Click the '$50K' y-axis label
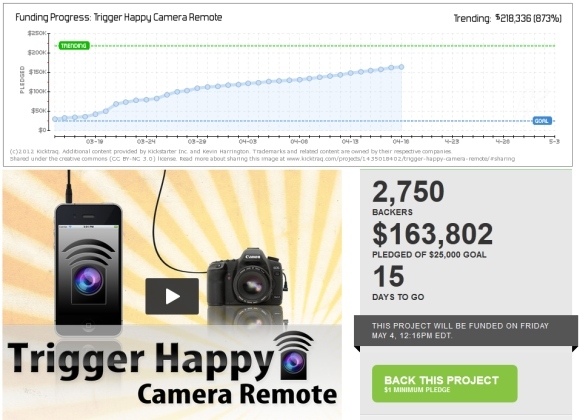580x420 pixels. pyautogui.click(x=38, y=111)
